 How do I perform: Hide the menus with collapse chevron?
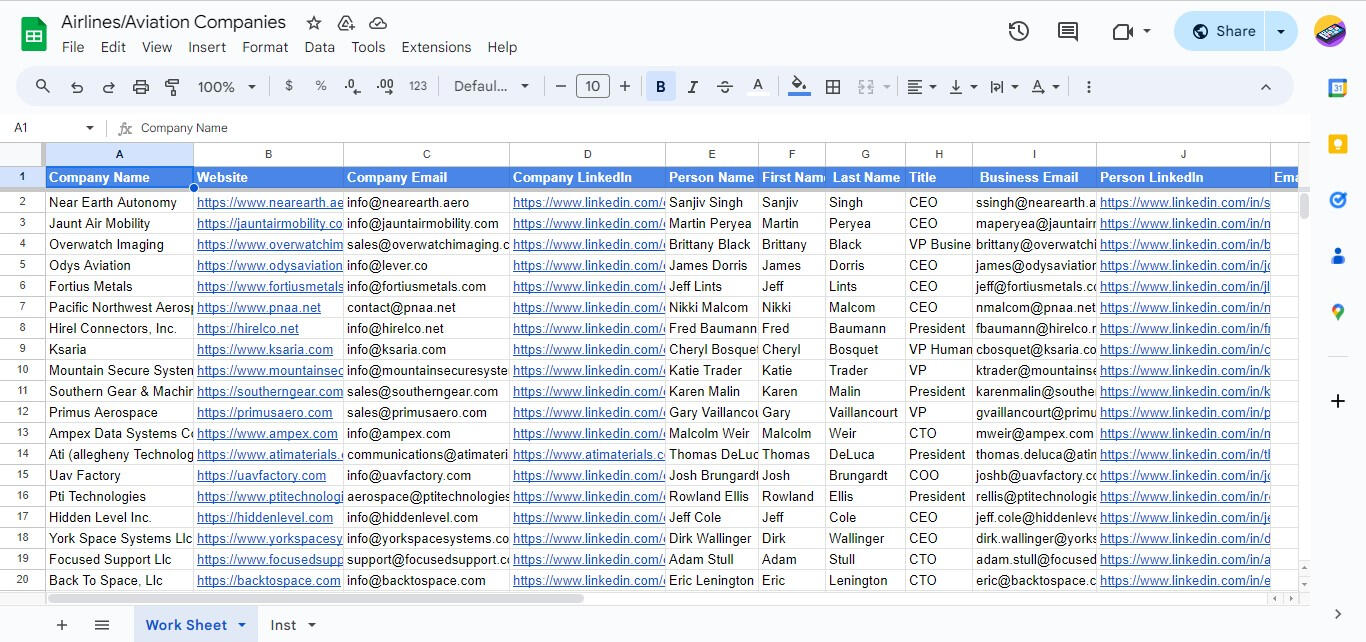[1265, 87]
